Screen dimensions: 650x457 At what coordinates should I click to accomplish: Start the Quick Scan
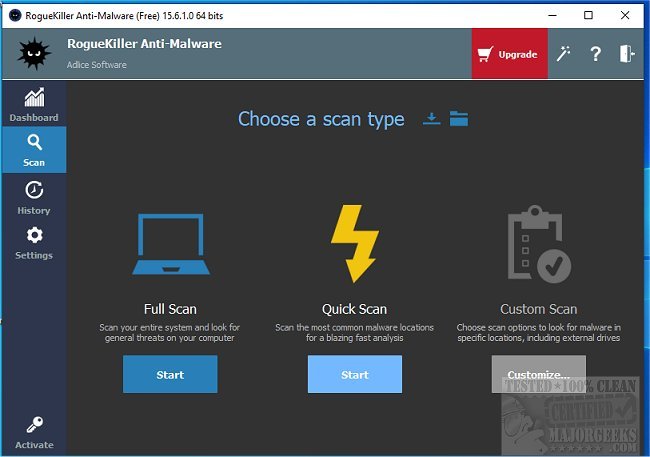pyautogui.click(x=355, y=374)
